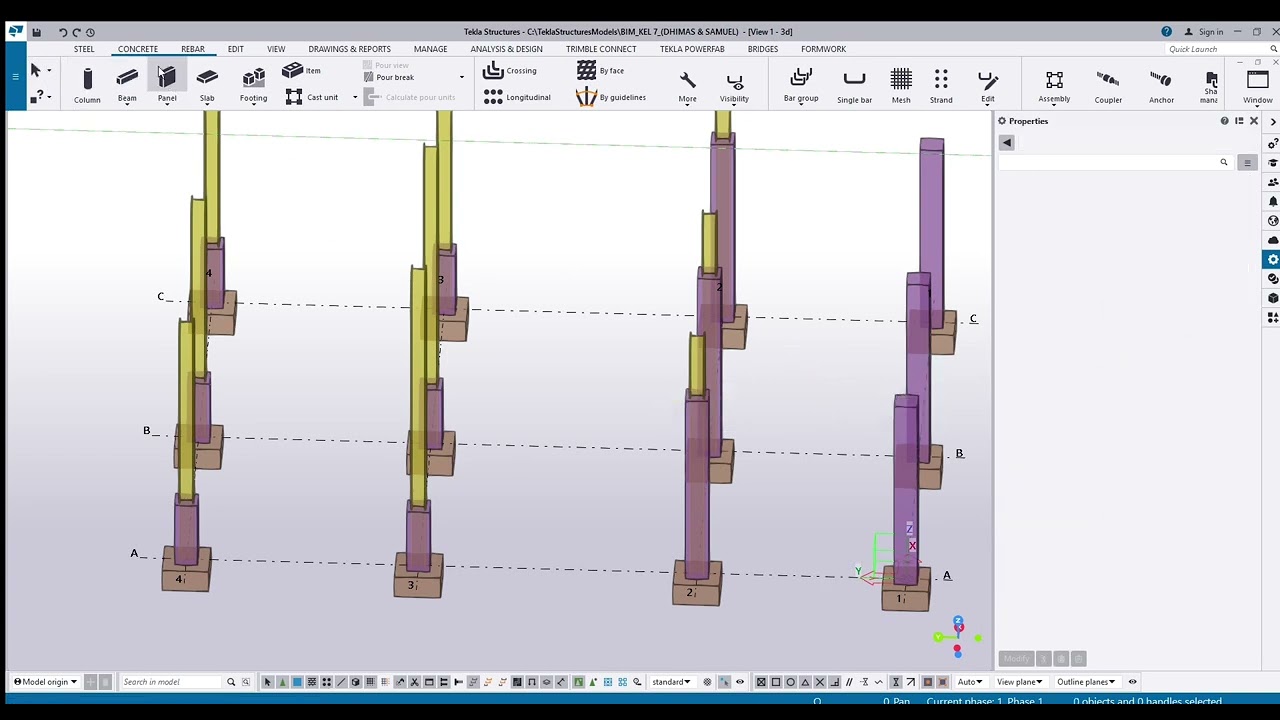Screen dimensions: 1280x720
Task: Click the Undo button
Action: (x=62, y=32)
